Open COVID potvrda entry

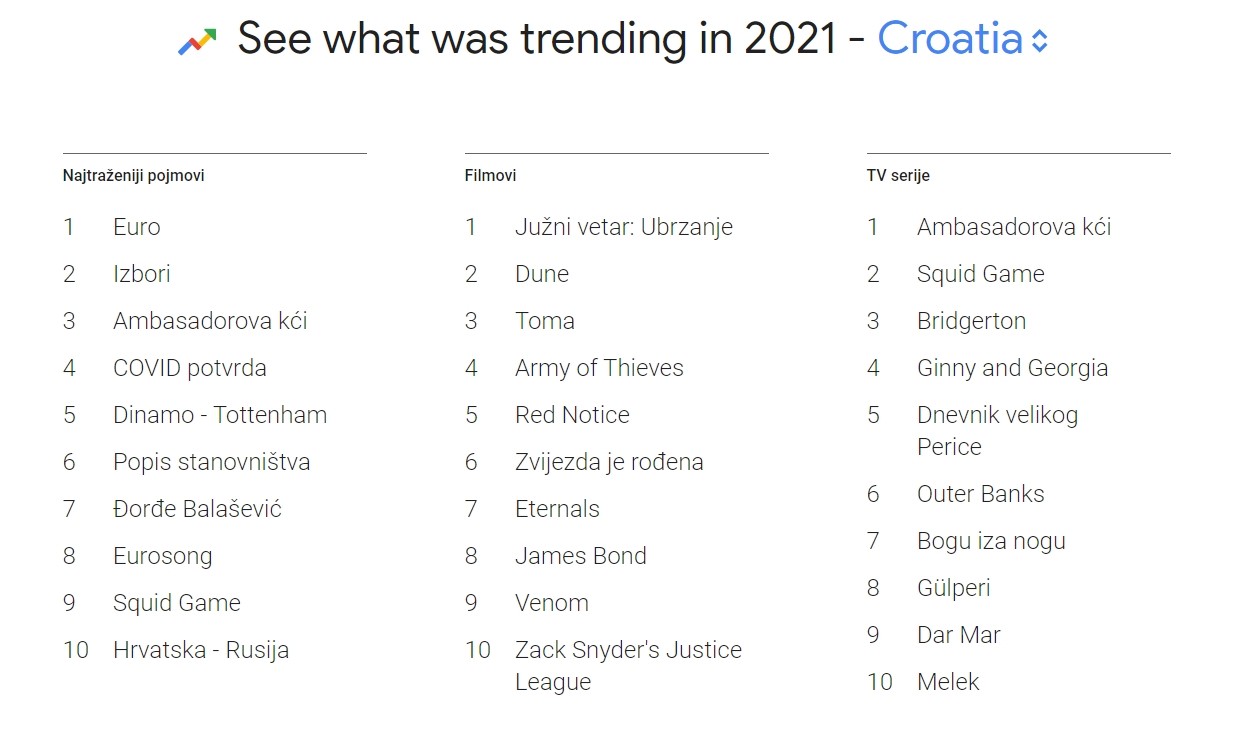coord(190,368)
